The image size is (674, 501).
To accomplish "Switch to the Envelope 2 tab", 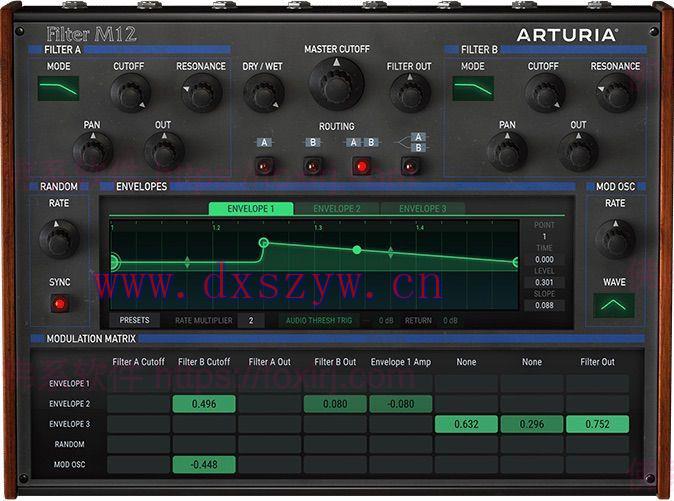I will (337, 209).
